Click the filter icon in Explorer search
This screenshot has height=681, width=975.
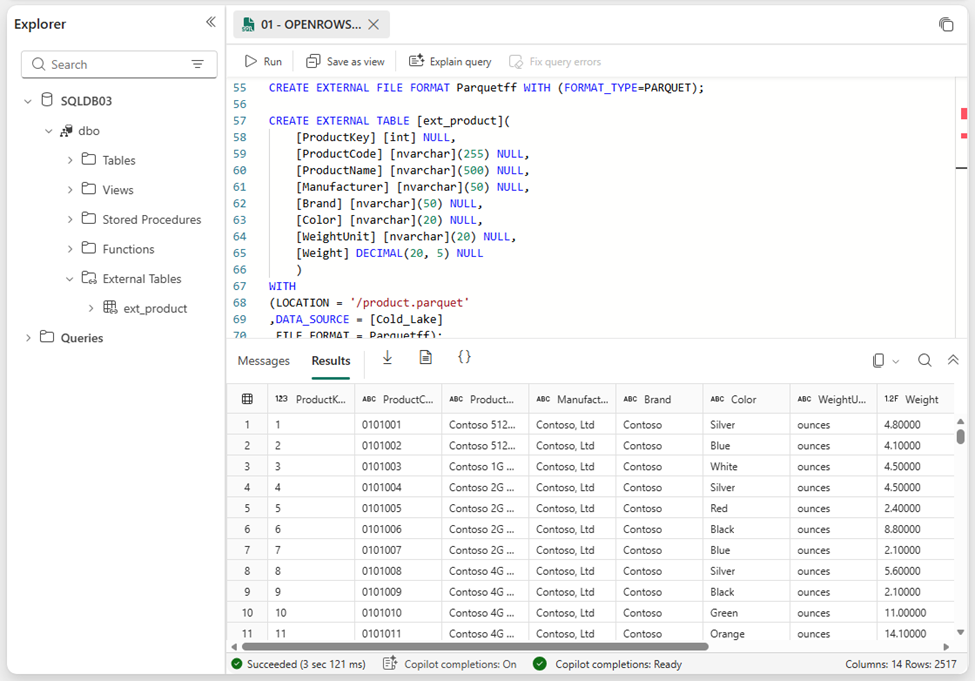click(199, 64)
